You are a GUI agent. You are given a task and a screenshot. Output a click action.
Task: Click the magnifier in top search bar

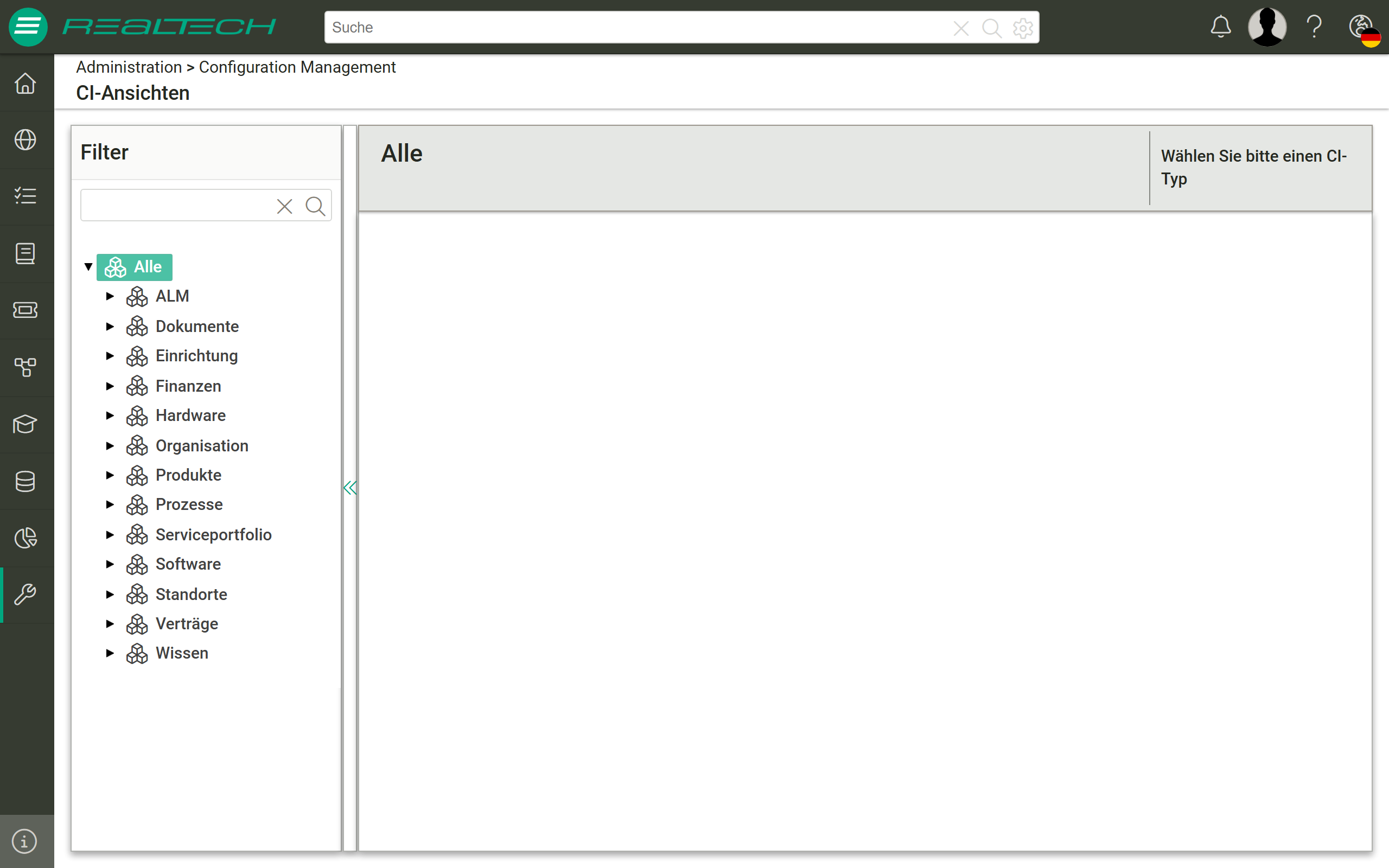pos(992,28)
